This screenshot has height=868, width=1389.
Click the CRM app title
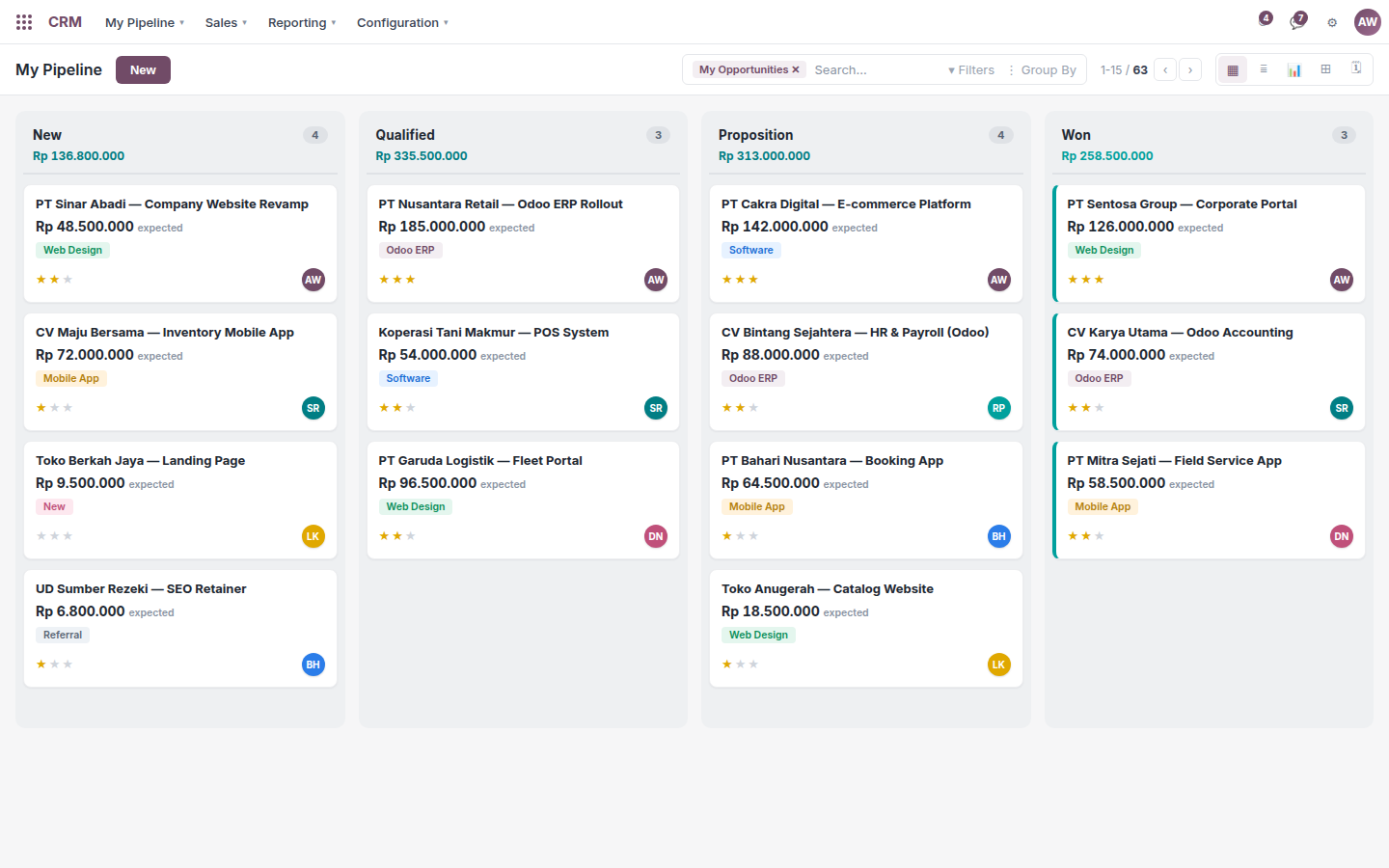pyautogui.click(x=65, y=22)
